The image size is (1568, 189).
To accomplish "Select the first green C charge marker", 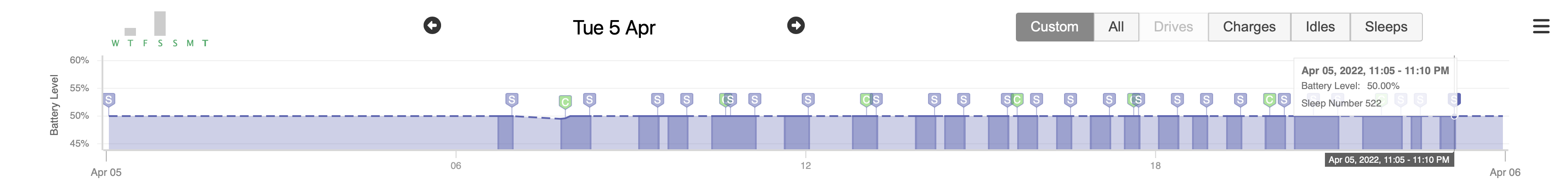I will tap(565, 102).
